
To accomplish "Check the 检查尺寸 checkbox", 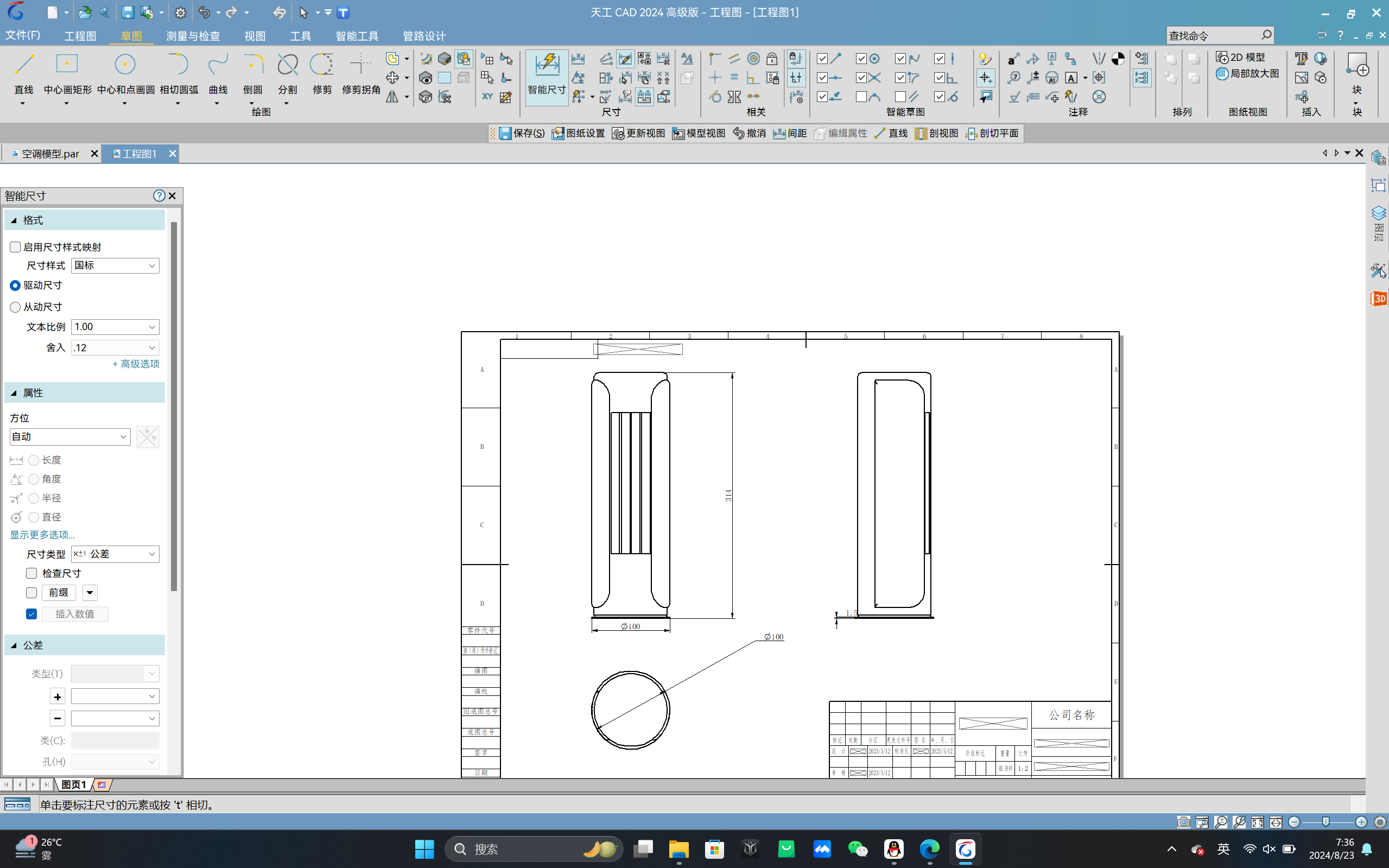I will tap(31, 573).
